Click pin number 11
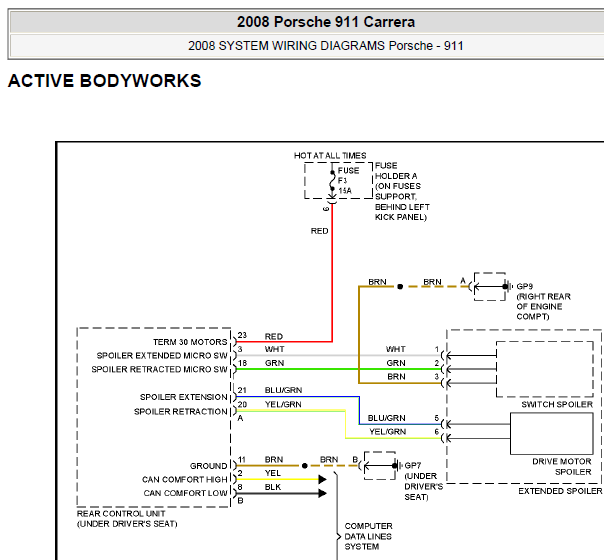Screen dimensions: 604x560 point(242,459)
